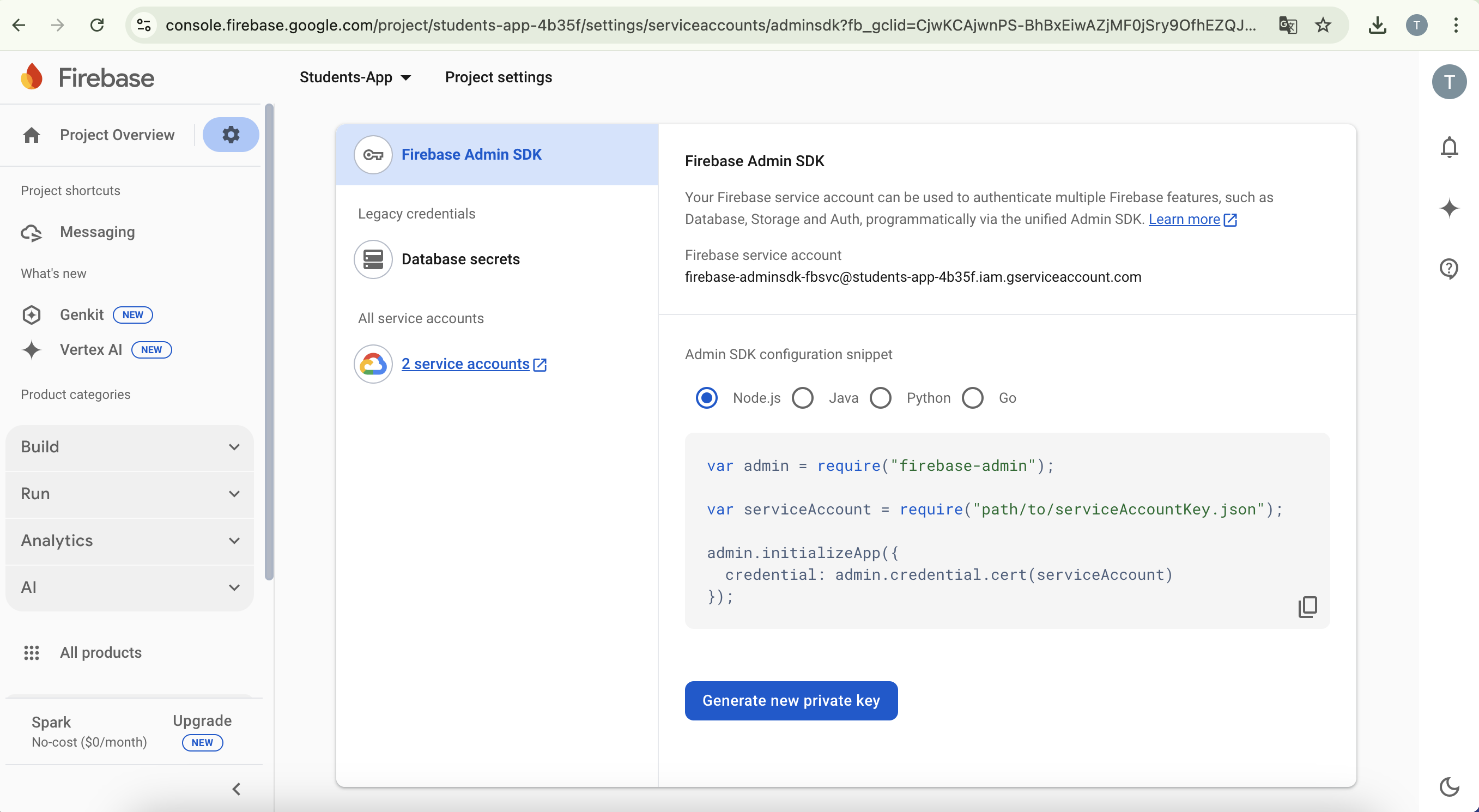Select the Go radio button

973,397
